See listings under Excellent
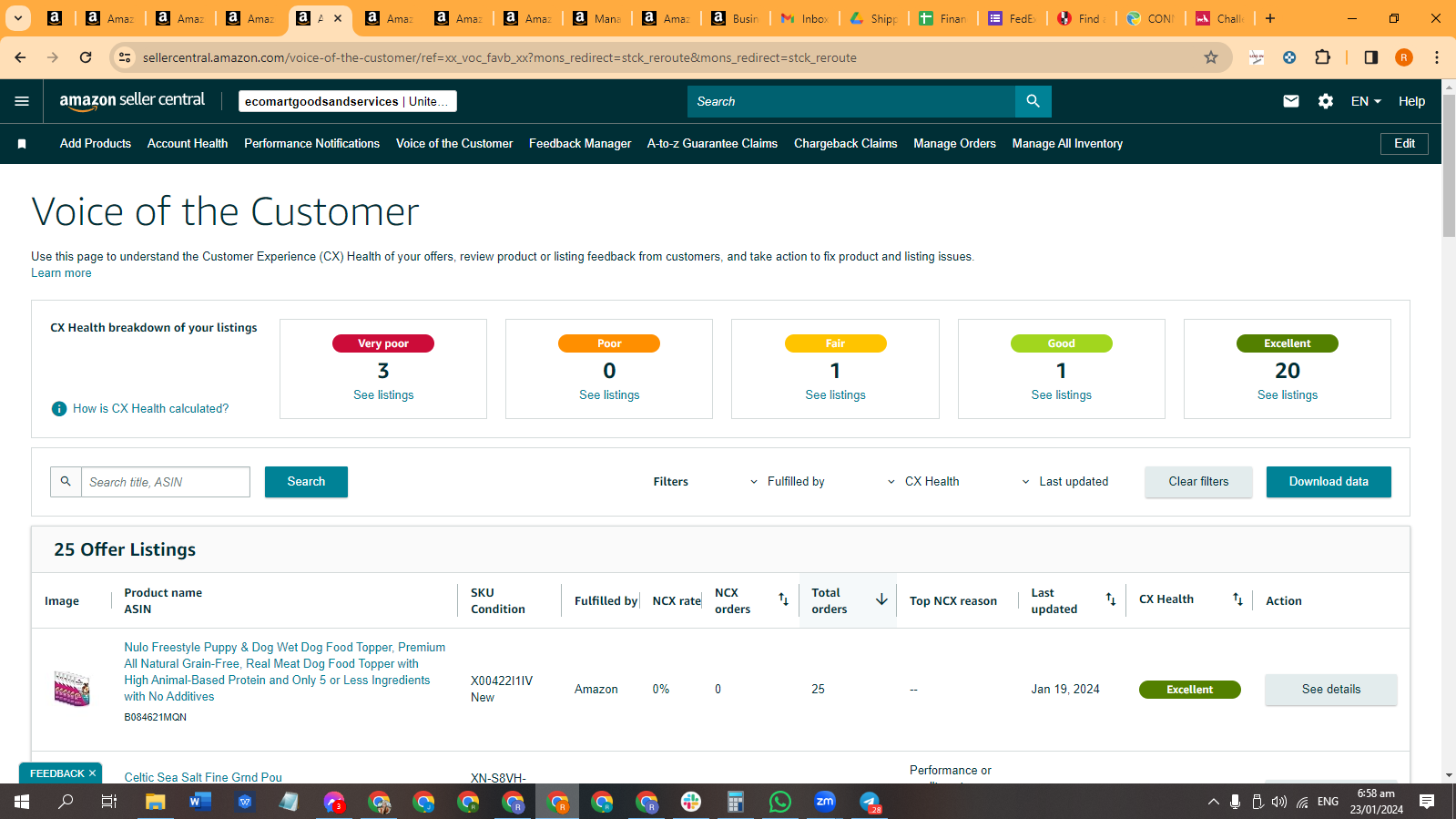Viewport: 1456px width, 819px height. pyautogui.click(x=1288, y=395)
